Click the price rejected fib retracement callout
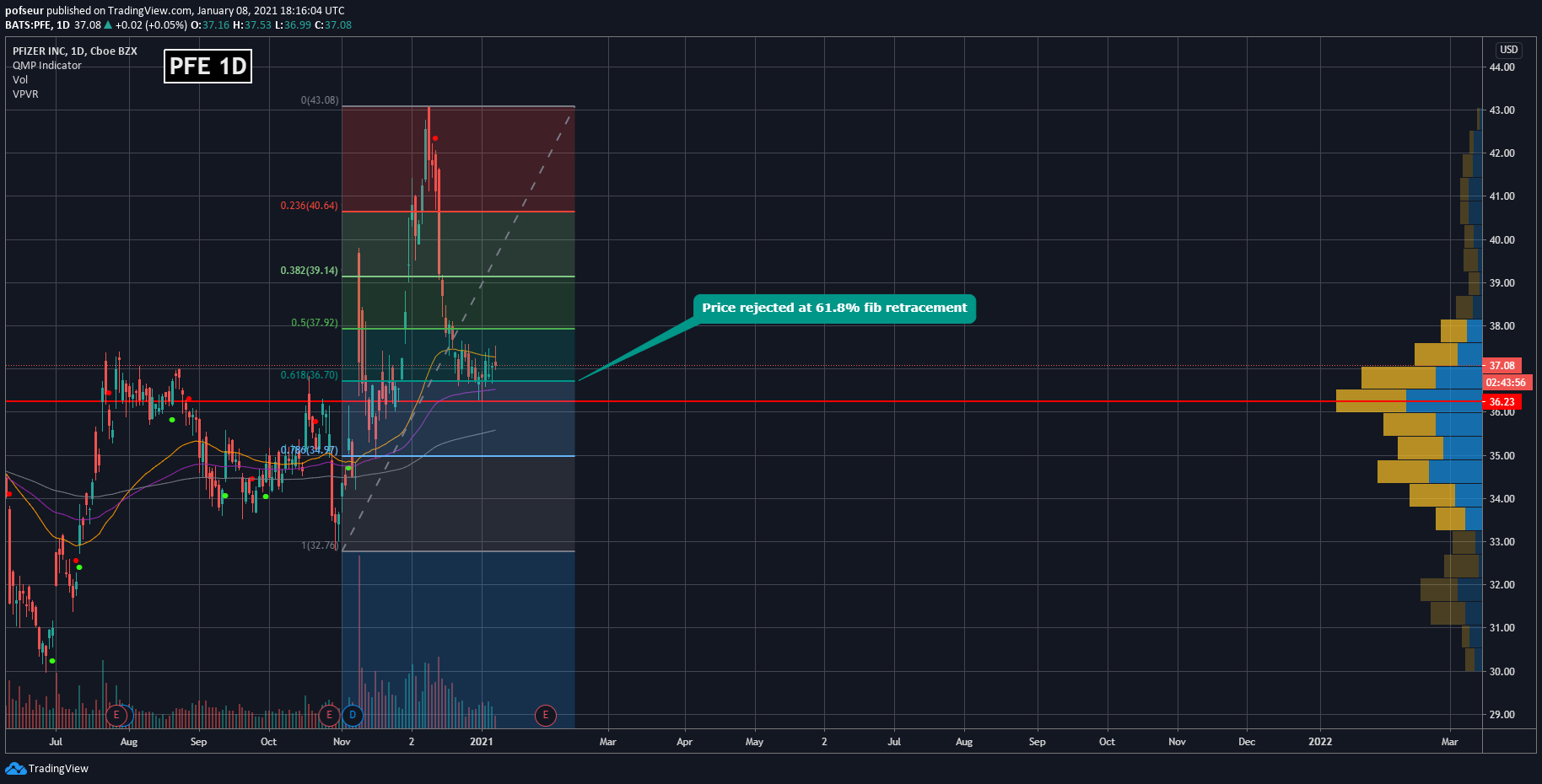1542x784 pixels. click(834, 308)
